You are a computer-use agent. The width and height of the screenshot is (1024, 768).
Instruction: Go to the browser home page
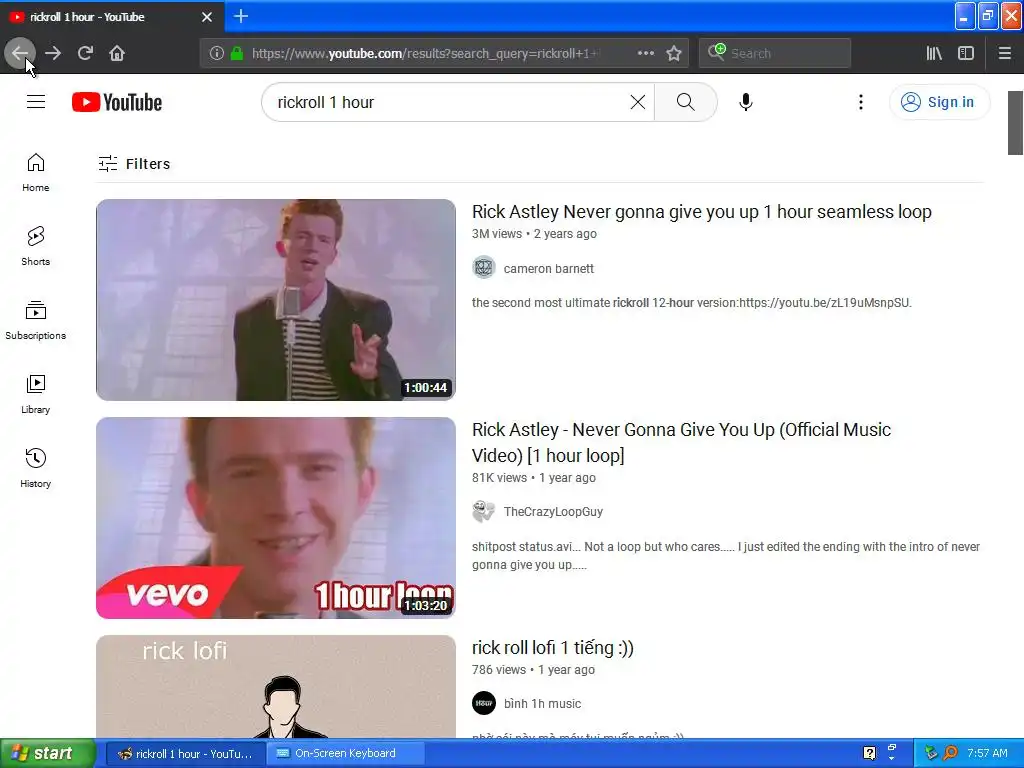[x=117, y=53]
